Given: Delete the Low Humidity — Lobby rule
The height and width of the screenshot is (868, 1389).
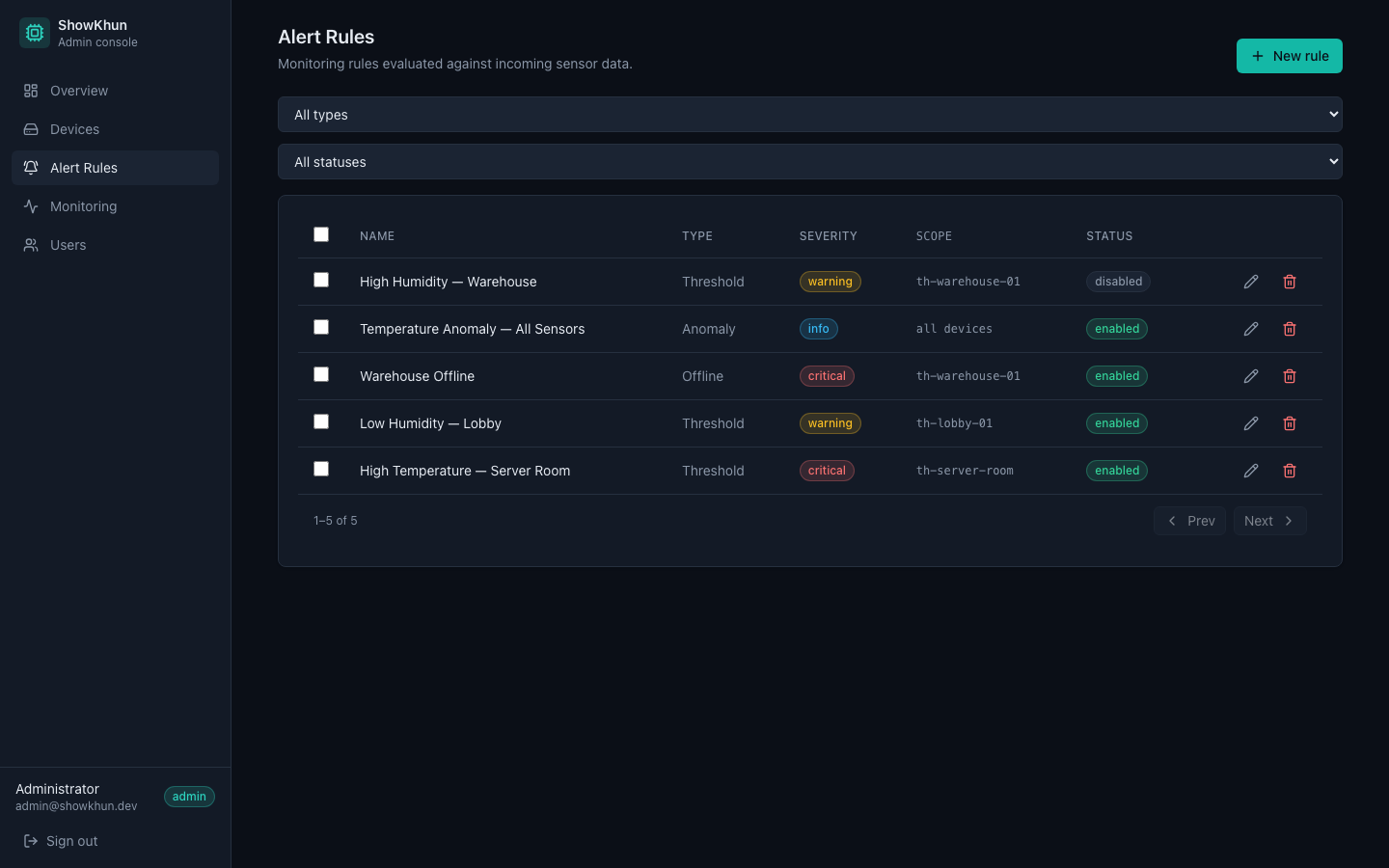Looking at the screenshot, I should (x=1290, y=423).
